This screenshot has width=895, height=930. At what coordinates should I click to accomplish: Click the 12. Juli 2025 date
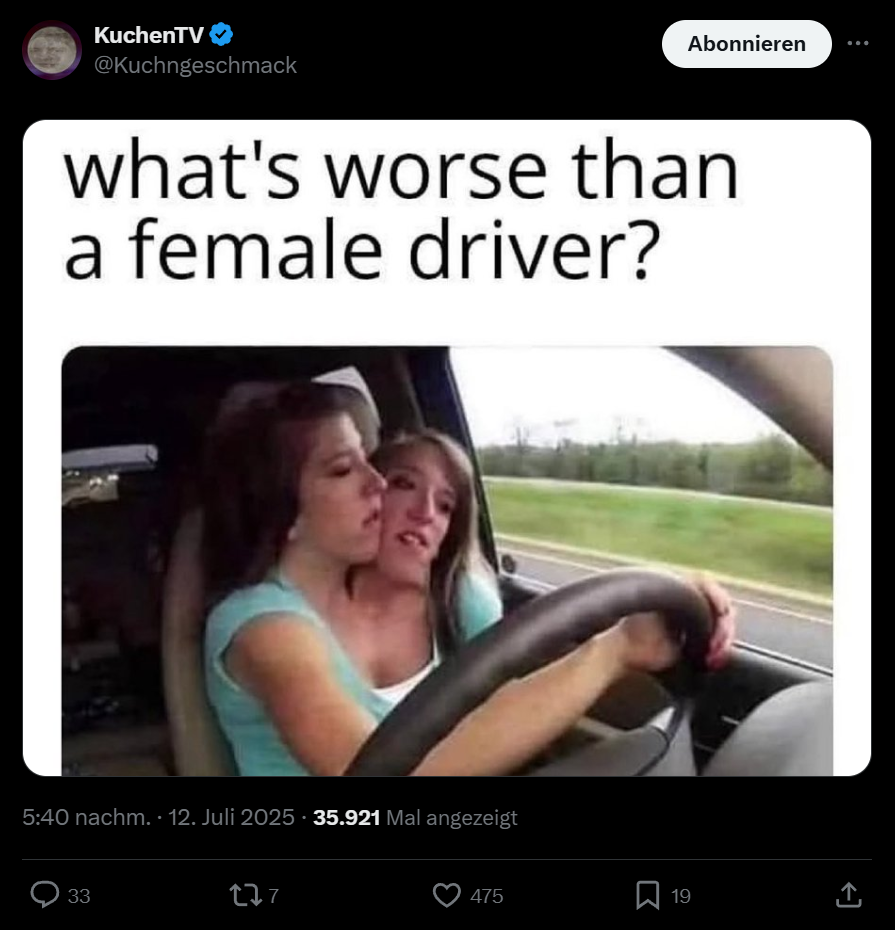[x=231, y=817]
